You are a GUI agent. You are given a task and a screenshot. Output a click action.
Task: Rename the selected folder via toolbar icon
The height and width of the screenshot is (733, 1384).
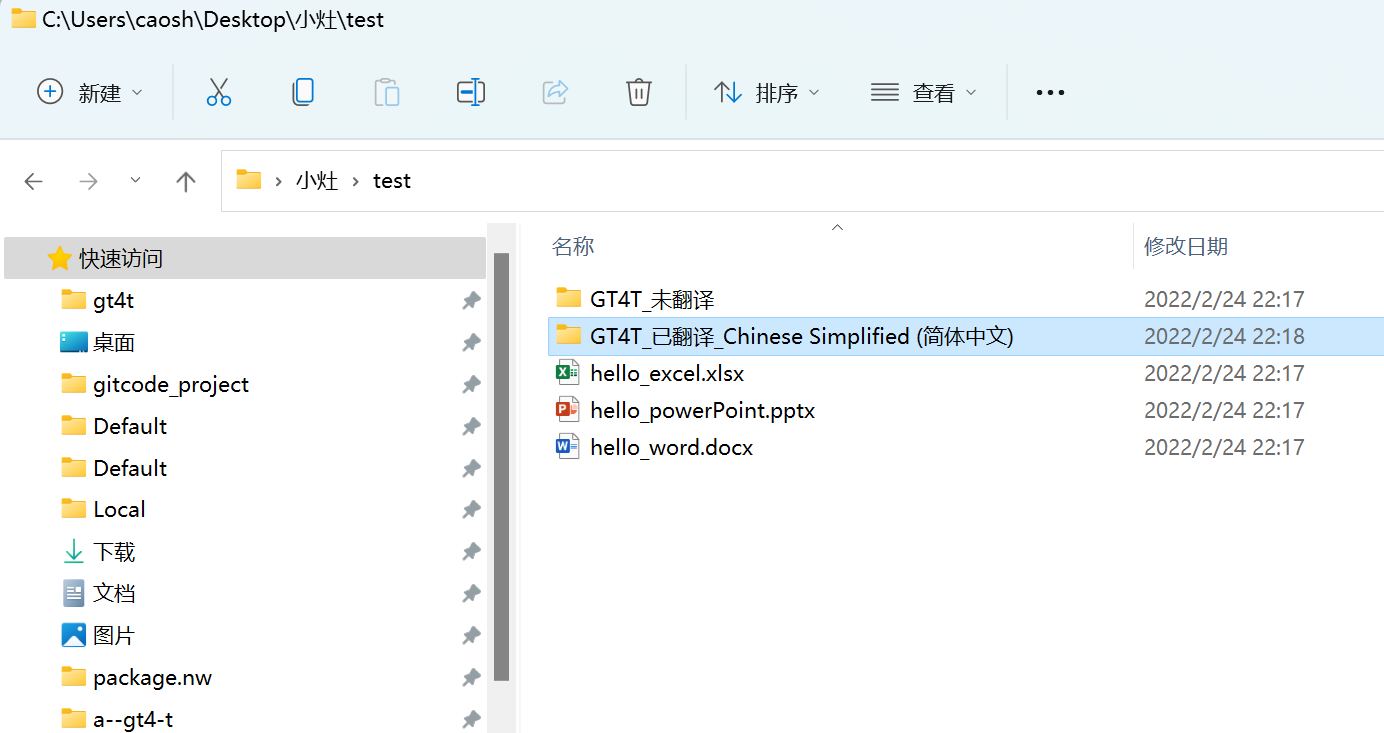(471, 92)
